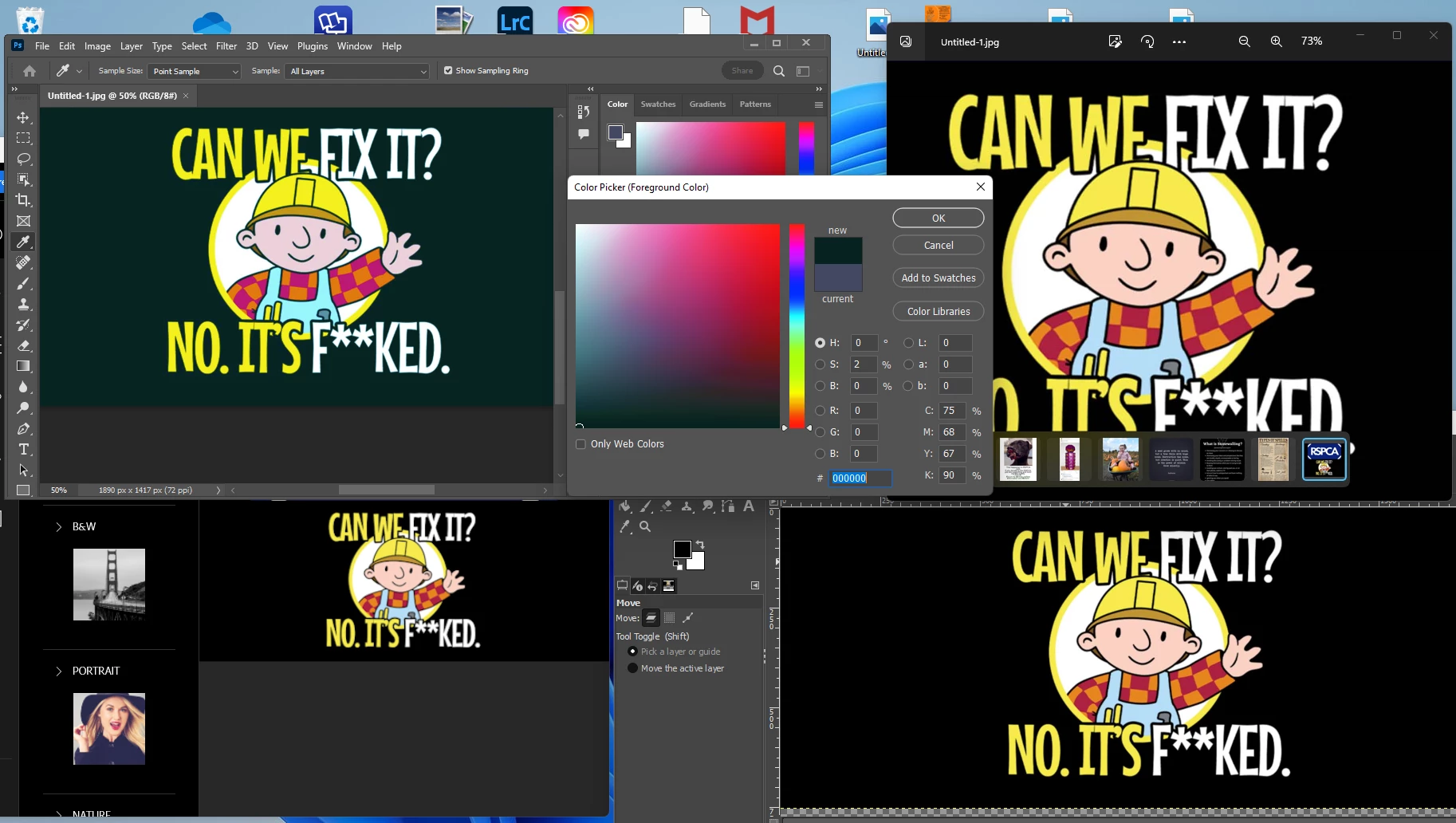The image size is (1456, 823).
Task: Select GIMP Bucket Fill tool
Action: coord(625,506)
